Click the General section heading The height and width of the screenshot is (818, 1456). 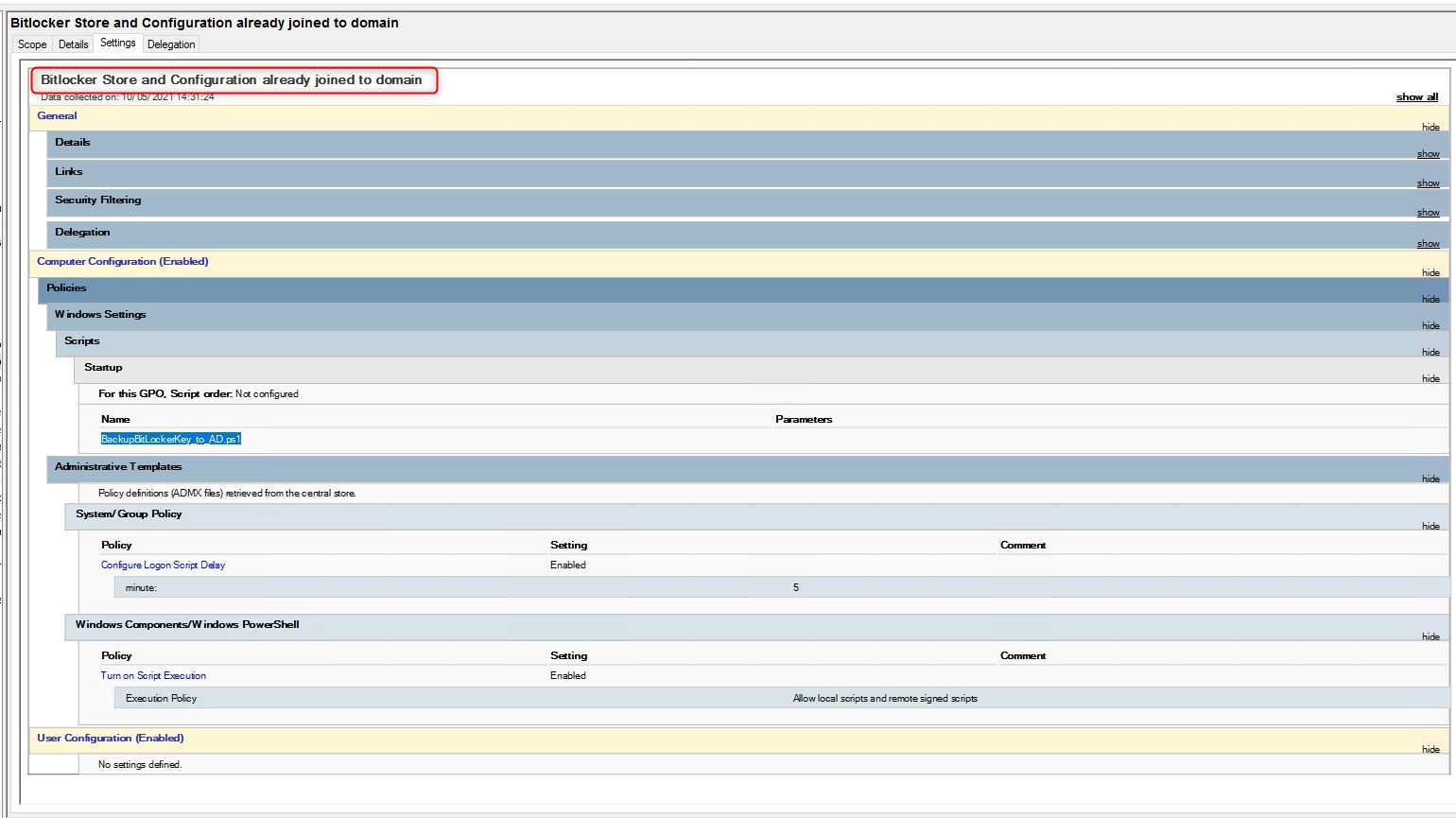[57, 115]
